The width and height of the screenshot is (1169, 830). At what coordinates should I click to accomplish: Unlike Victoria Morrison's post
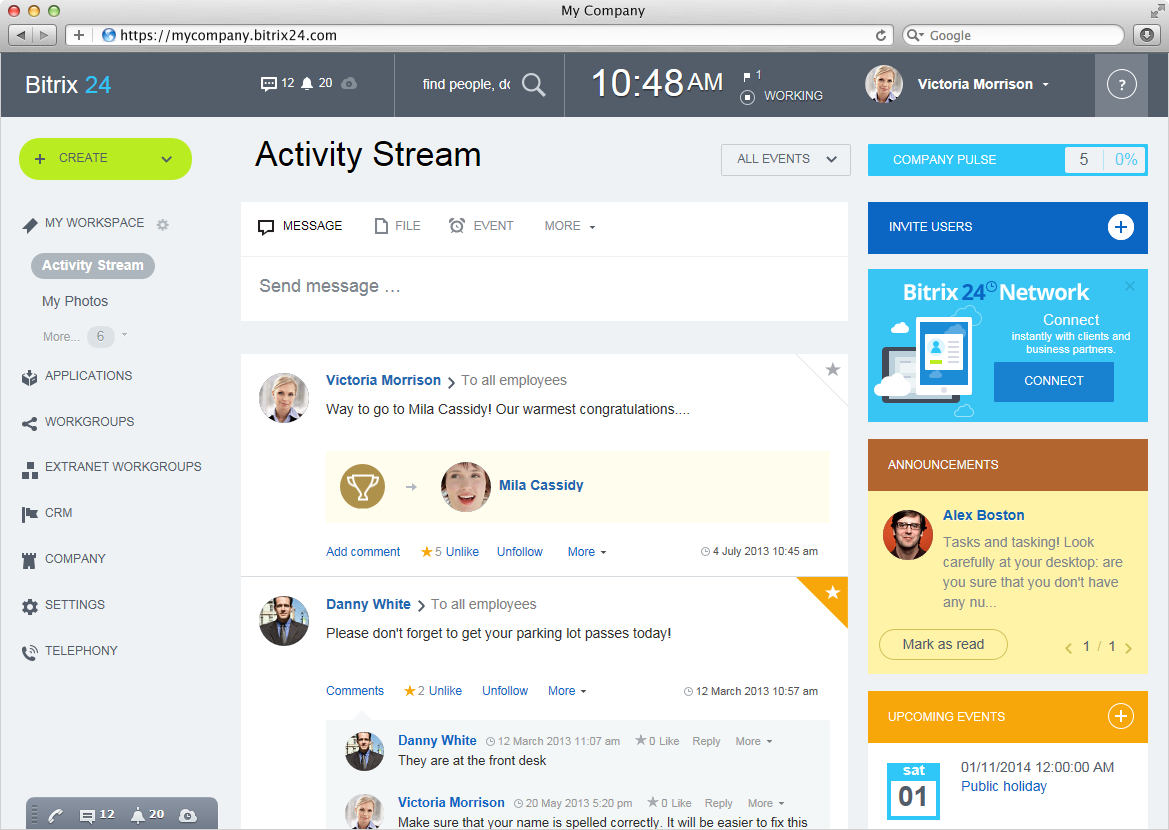click(x=462, y=552)
